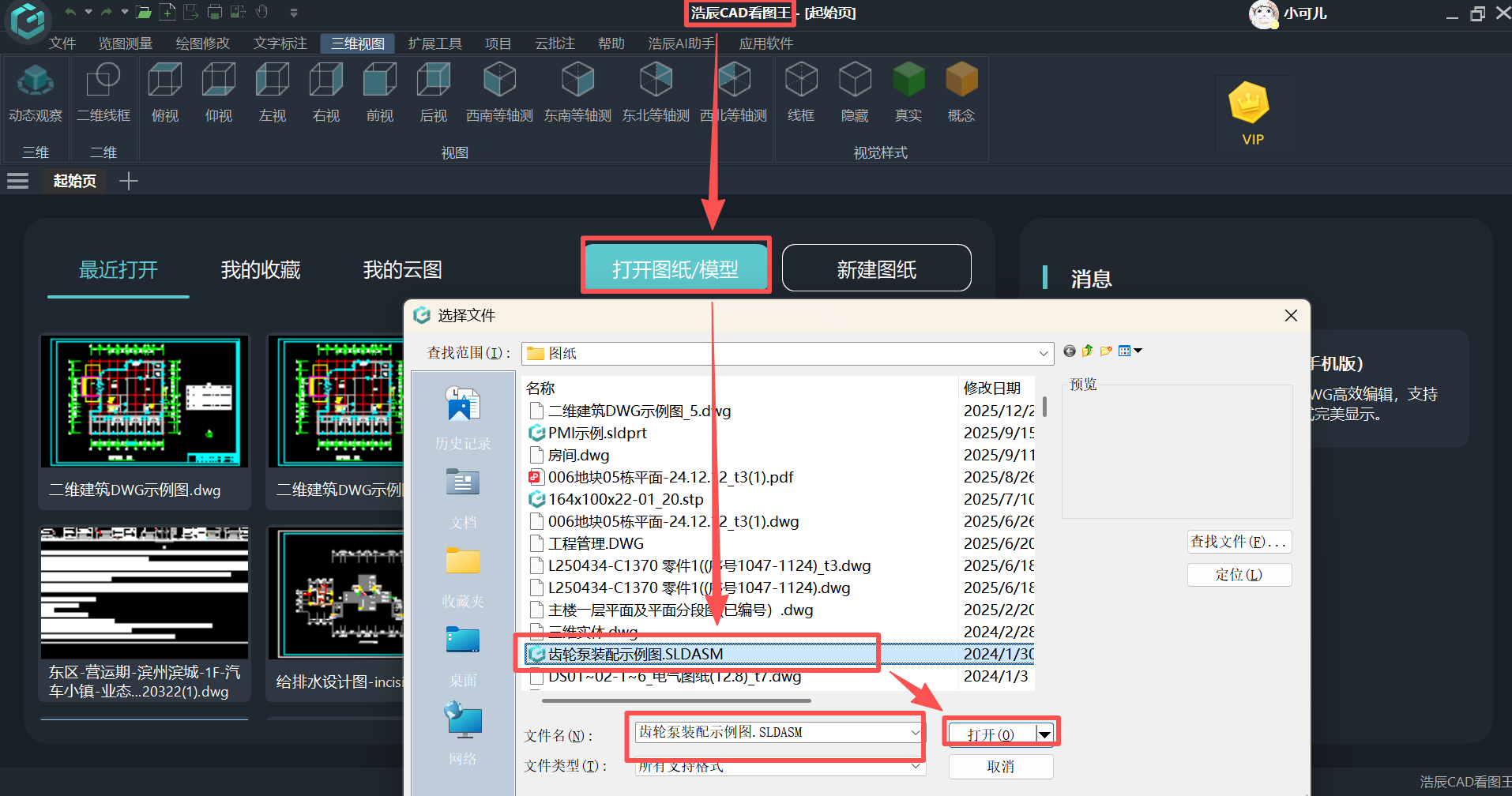Switch to 仰视 bottom view
This screenshot has width=1512, height=796.
point(219,93)
